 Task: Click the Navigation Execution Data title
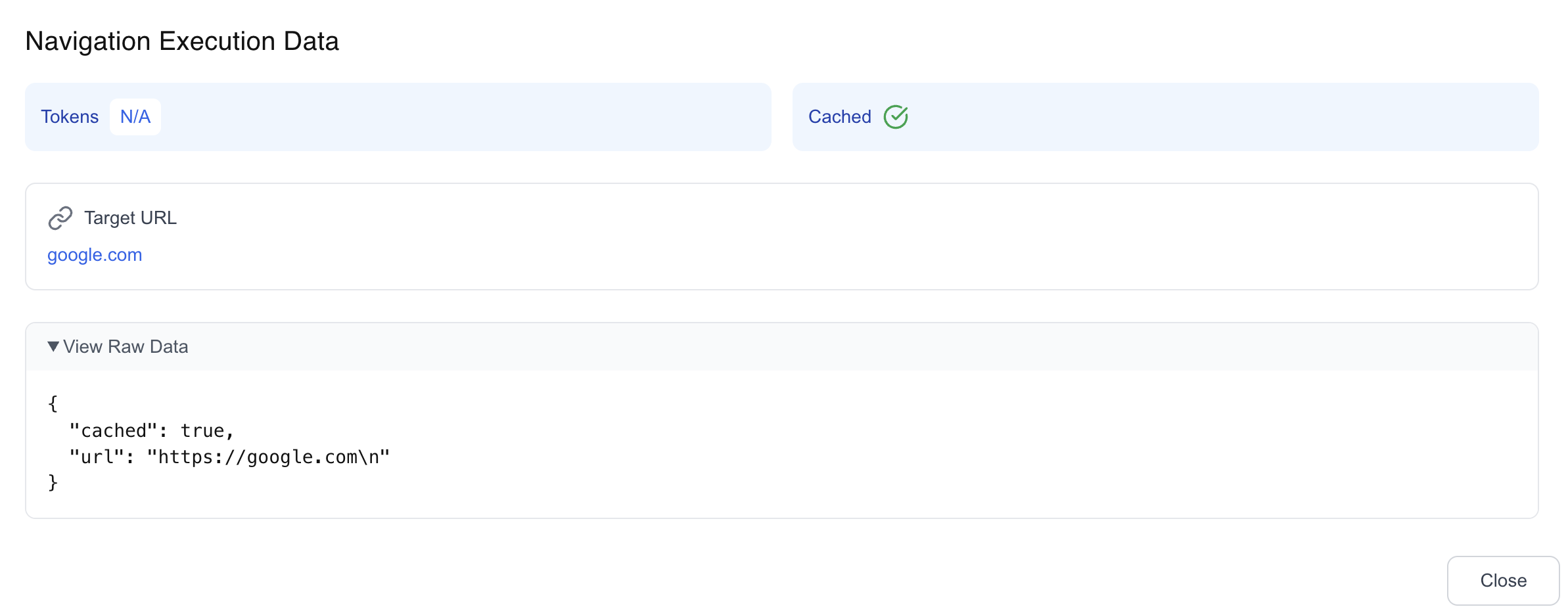click(182, 41)
